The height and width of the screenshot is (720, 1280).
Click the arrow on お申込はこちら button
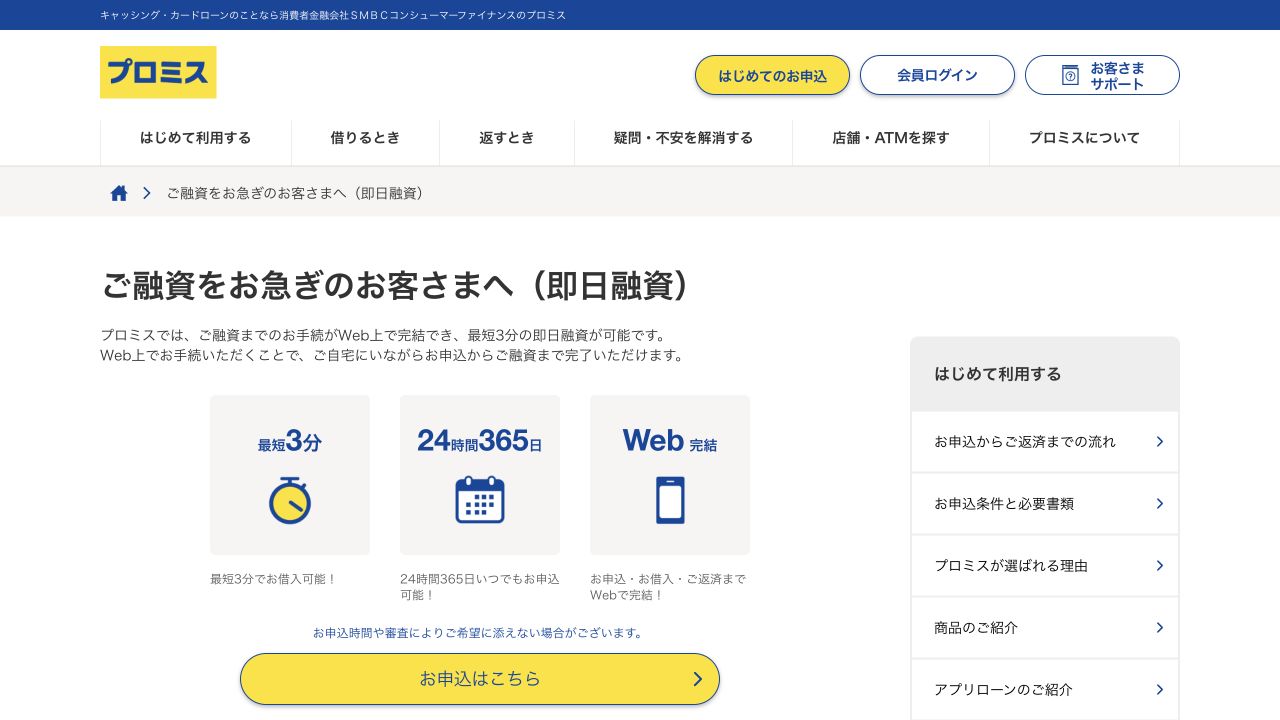tap(698, 679)
